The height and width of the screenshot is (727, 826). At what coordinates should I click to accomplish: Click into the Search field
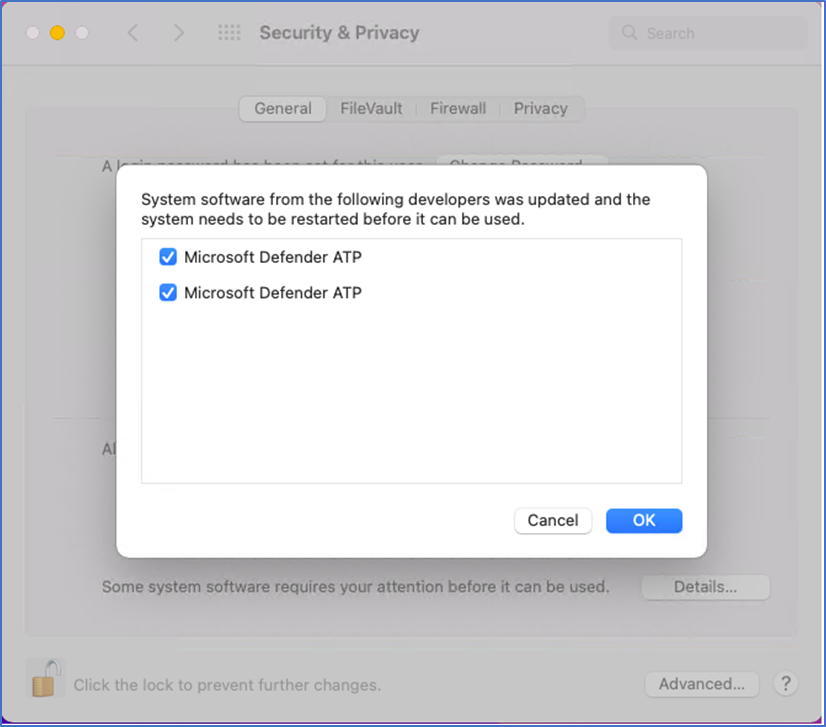click(x=707, y=33)
